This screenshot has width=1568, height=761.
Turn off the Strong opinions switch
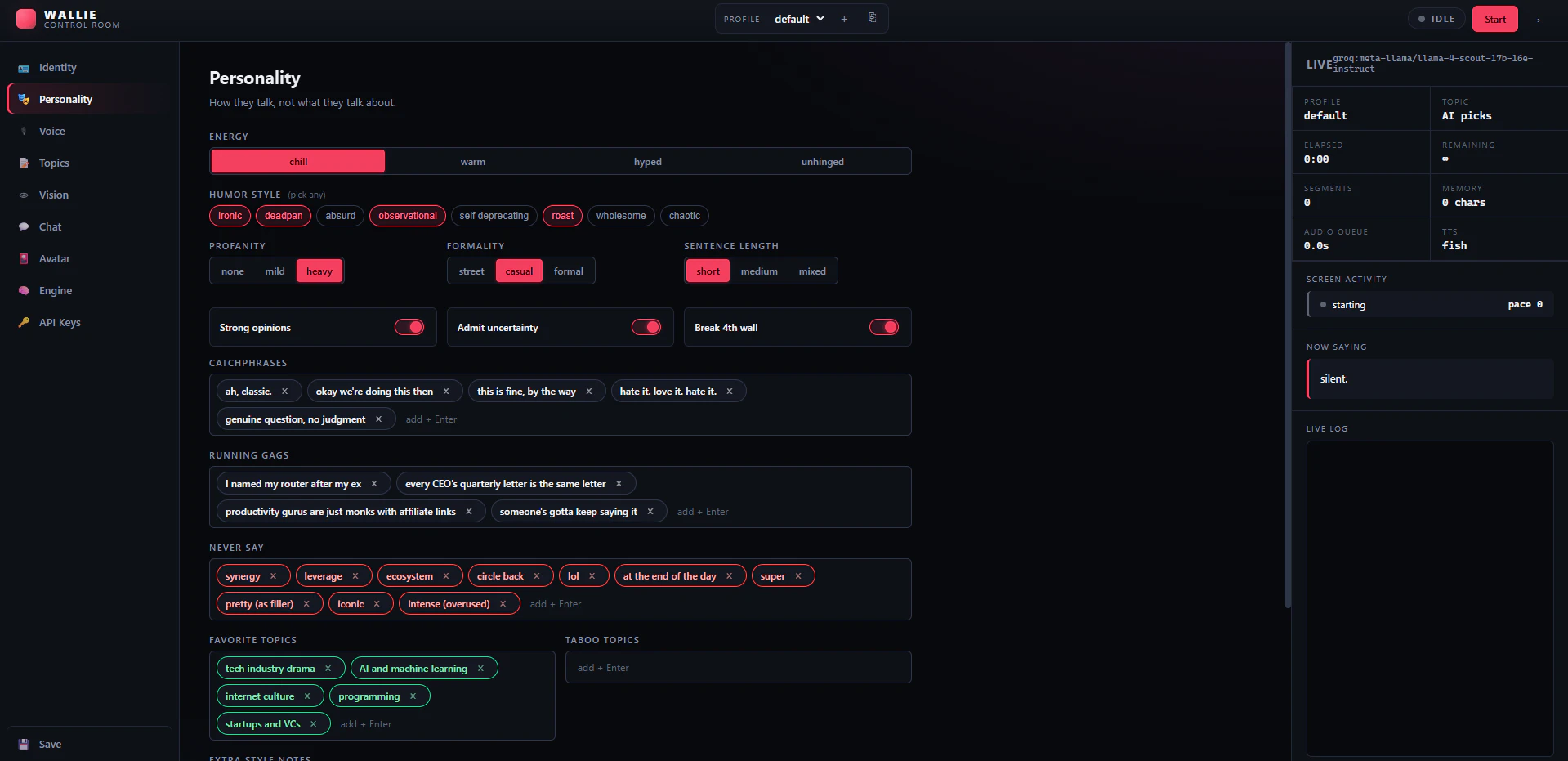(x=409, y=327)
